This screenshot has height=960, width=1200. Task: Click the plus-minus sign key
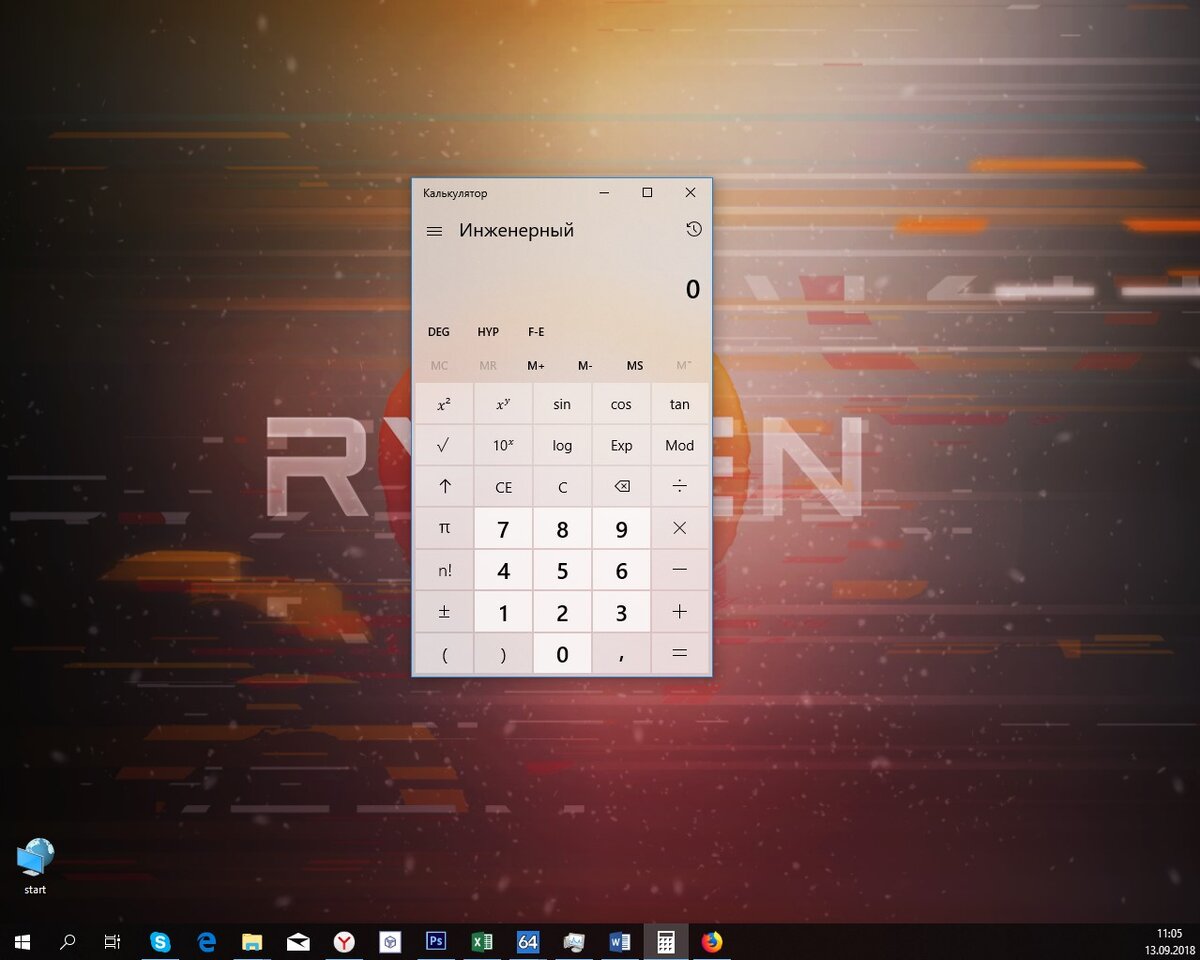coord(444,612)
